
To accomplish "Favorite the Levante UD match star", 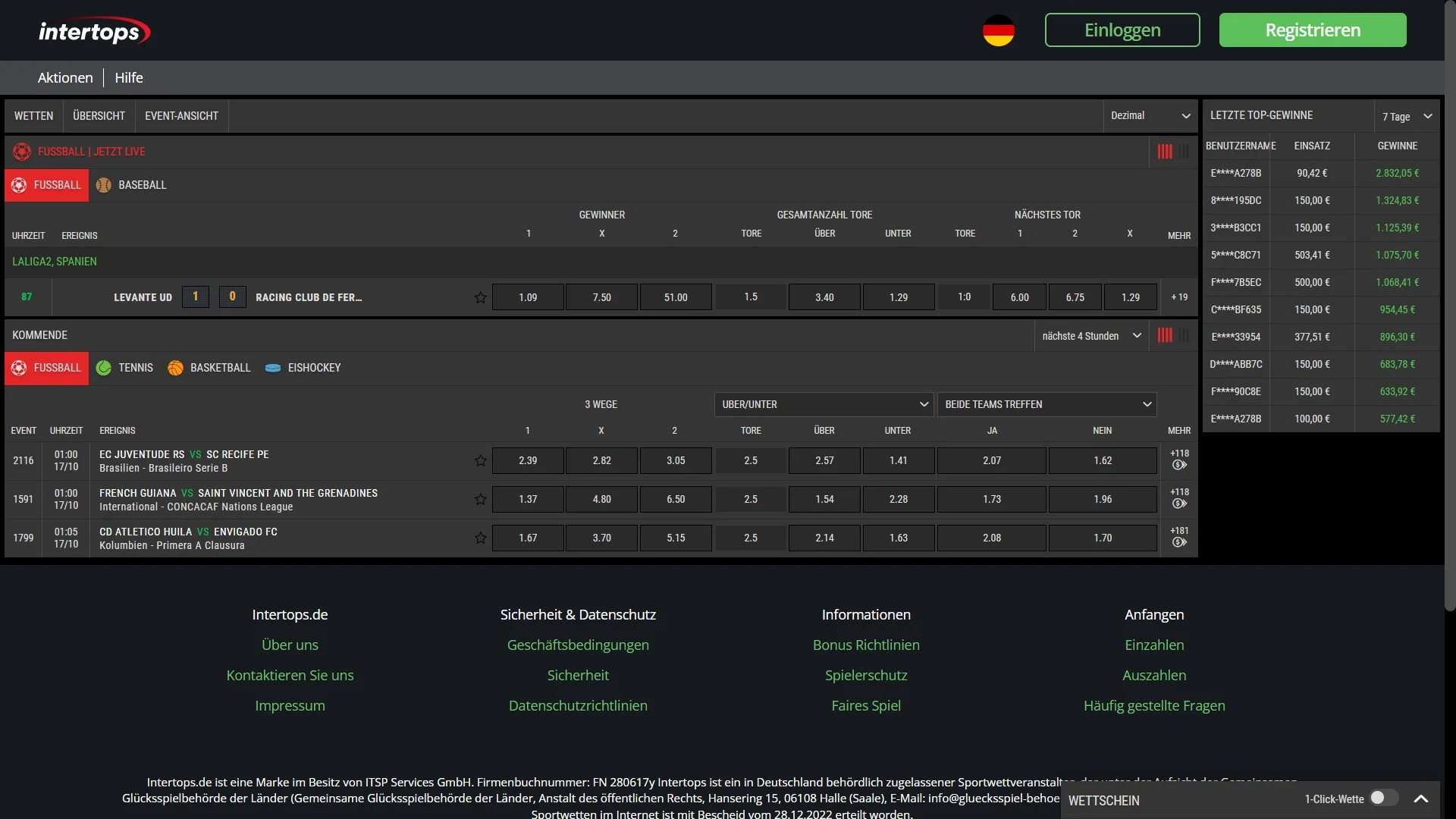I will point(480,297).
